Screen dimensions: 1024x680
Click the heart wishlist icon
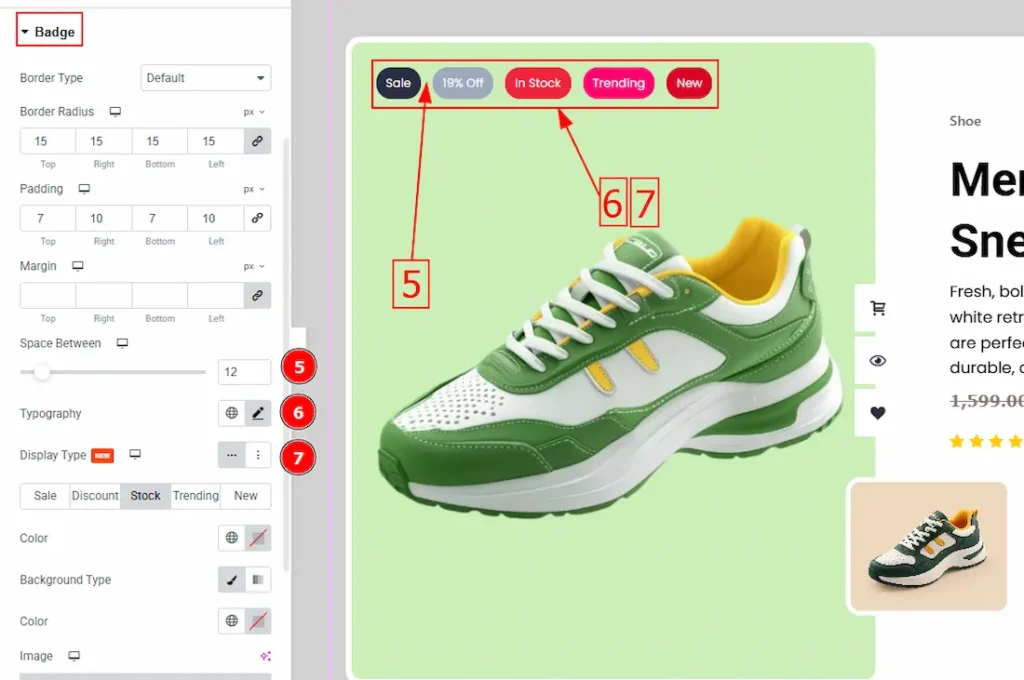point(878,413)
